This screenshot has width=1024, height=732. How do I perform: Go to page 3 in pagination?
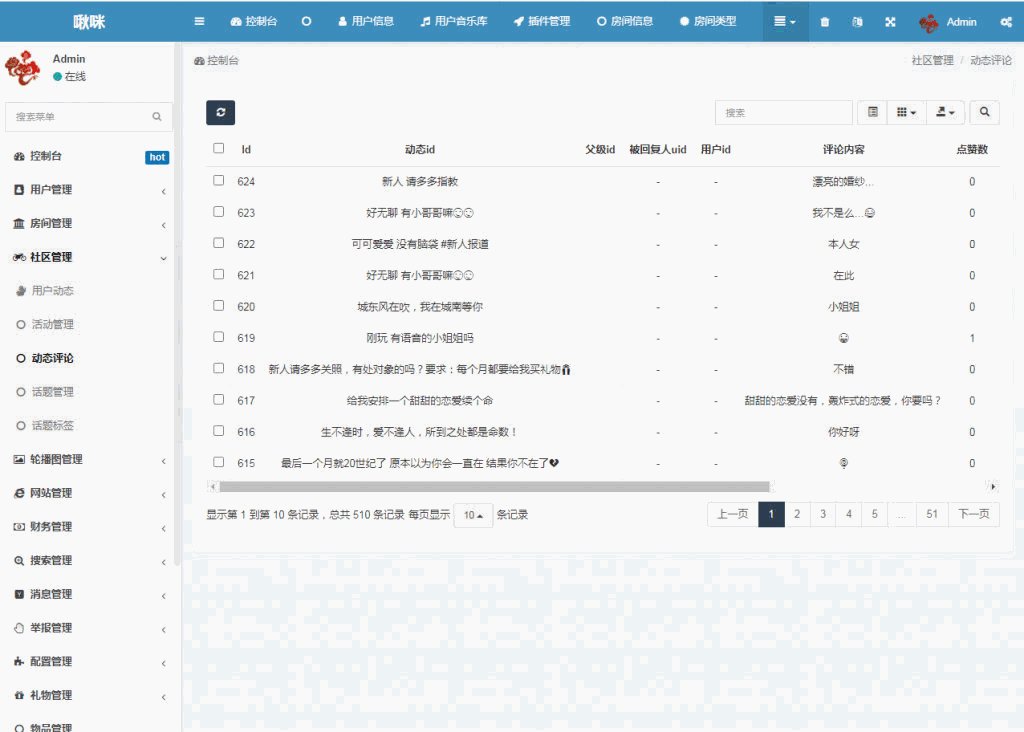click(822, 513)
